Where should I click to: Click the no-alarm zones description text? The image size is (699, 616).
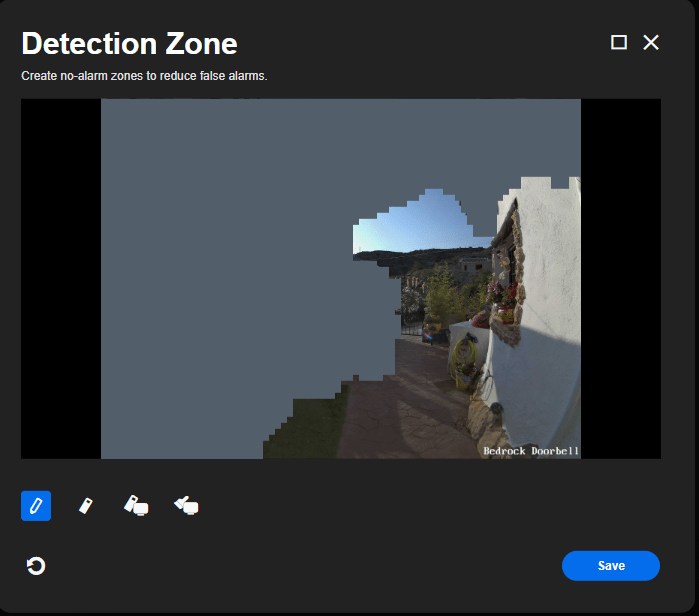point(144,76)
